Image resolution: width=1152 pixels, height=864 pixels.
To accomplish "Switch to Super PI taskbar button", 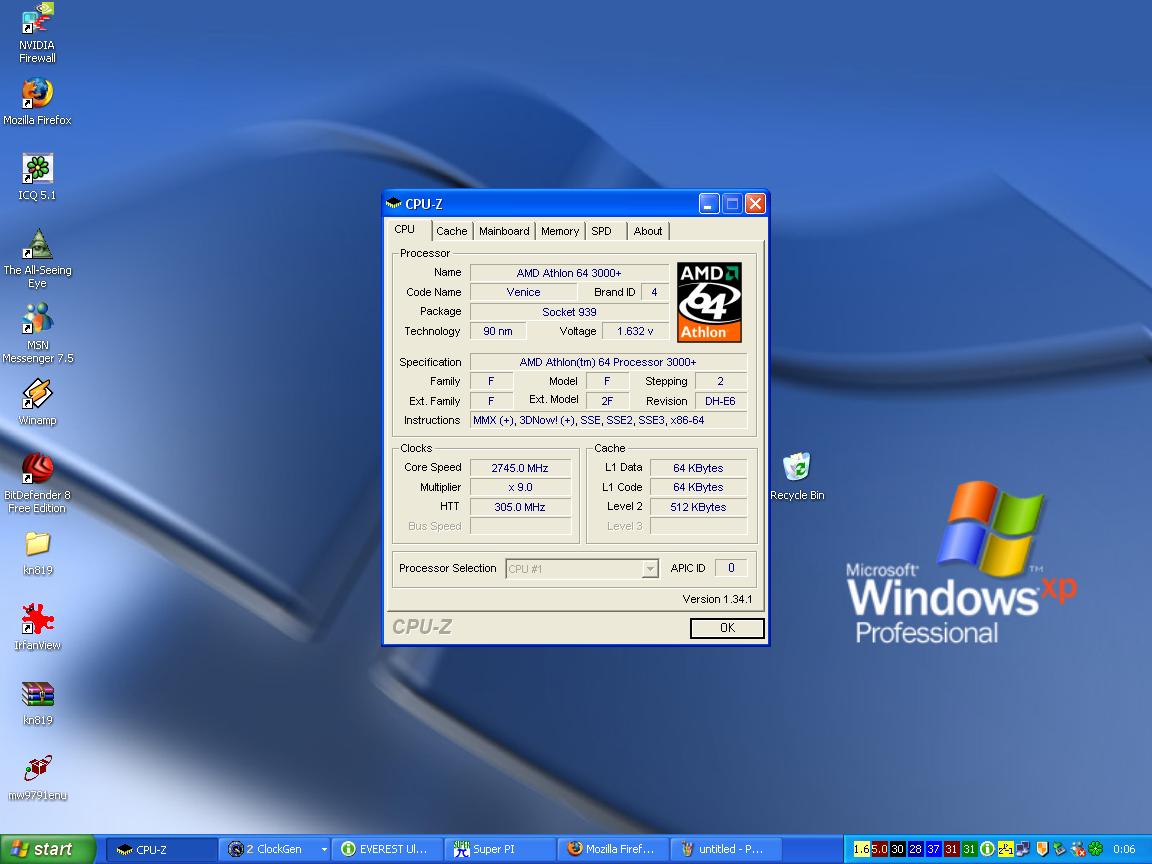I will 500,849.
